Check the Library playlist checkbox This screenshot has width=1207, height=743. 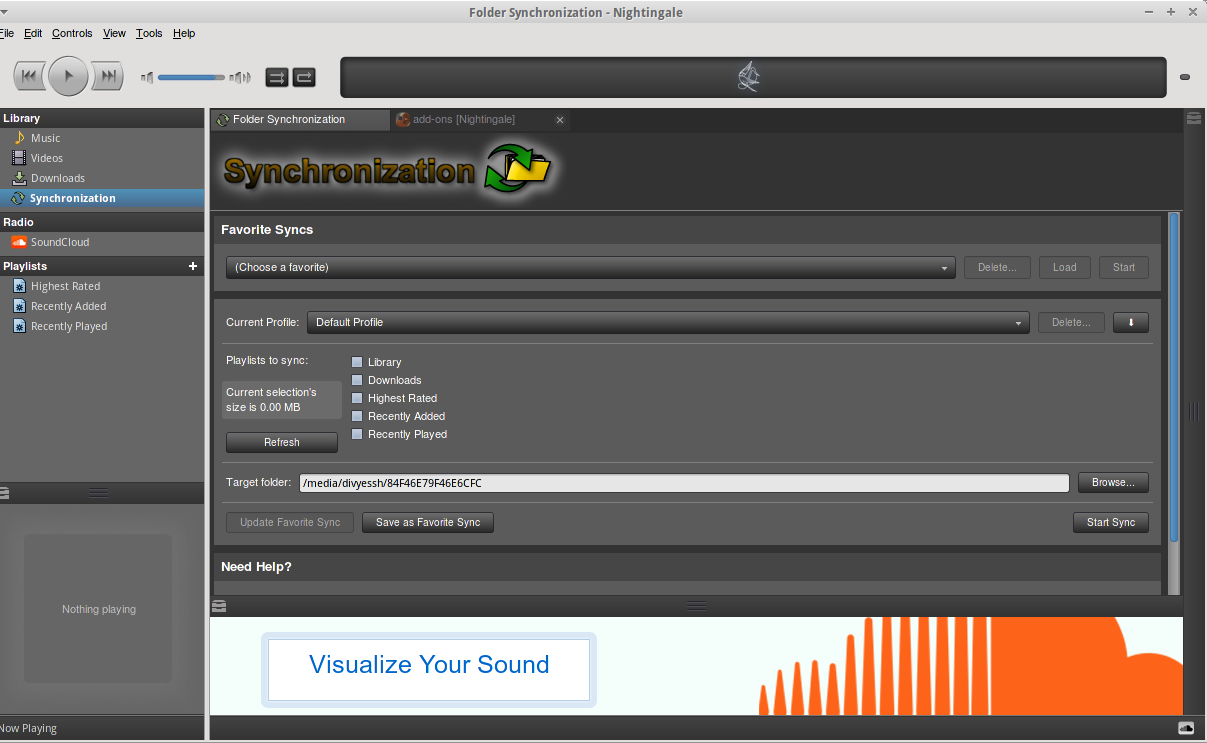pos(357,362)
